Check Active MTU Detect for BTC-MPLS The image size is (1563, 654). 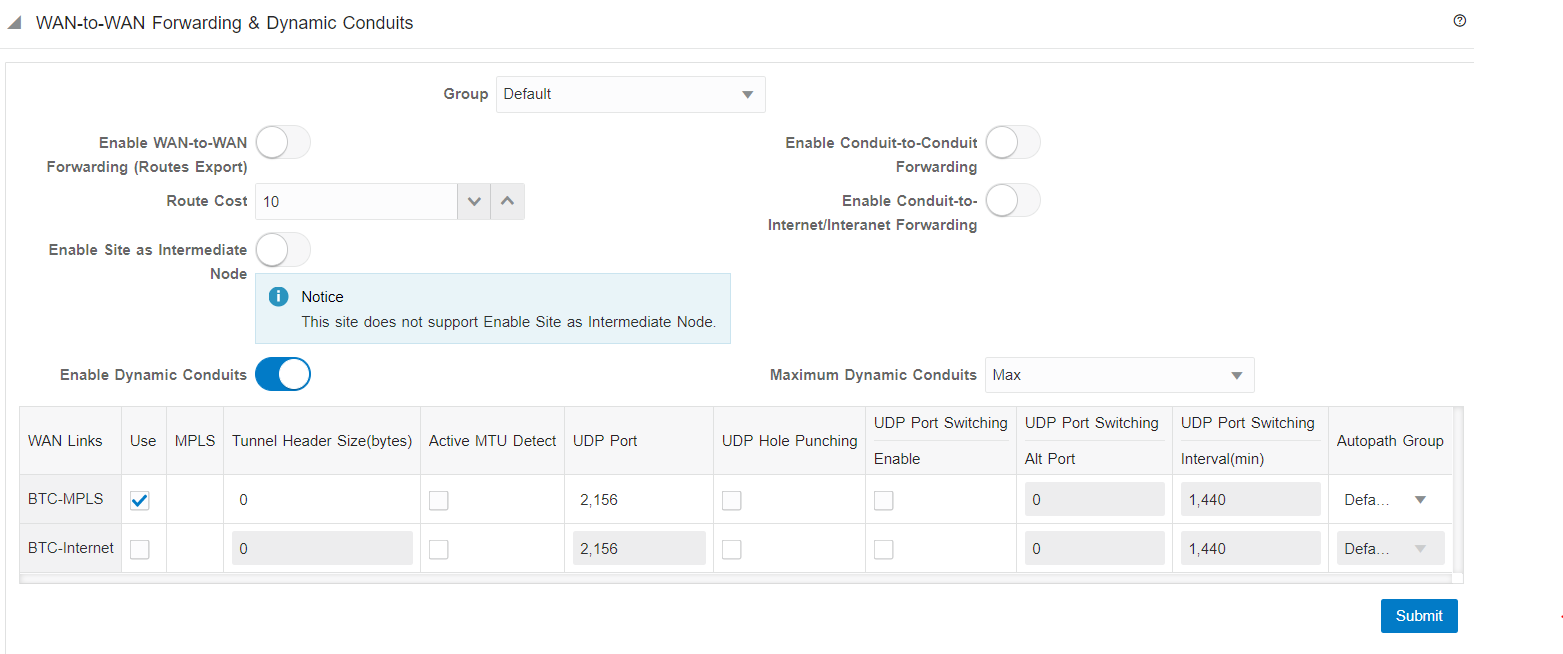click(x=439, y=501)
